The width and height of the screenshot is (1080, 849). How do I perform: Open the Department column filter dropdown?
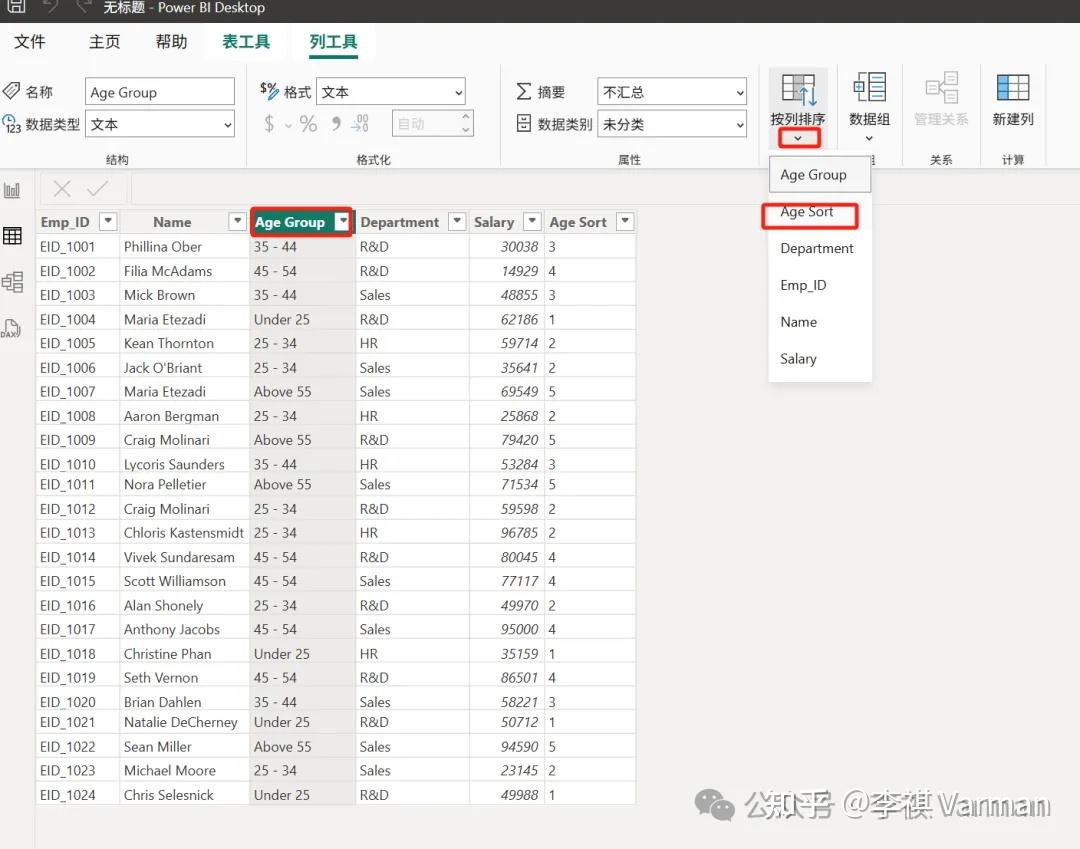(456, 222)
